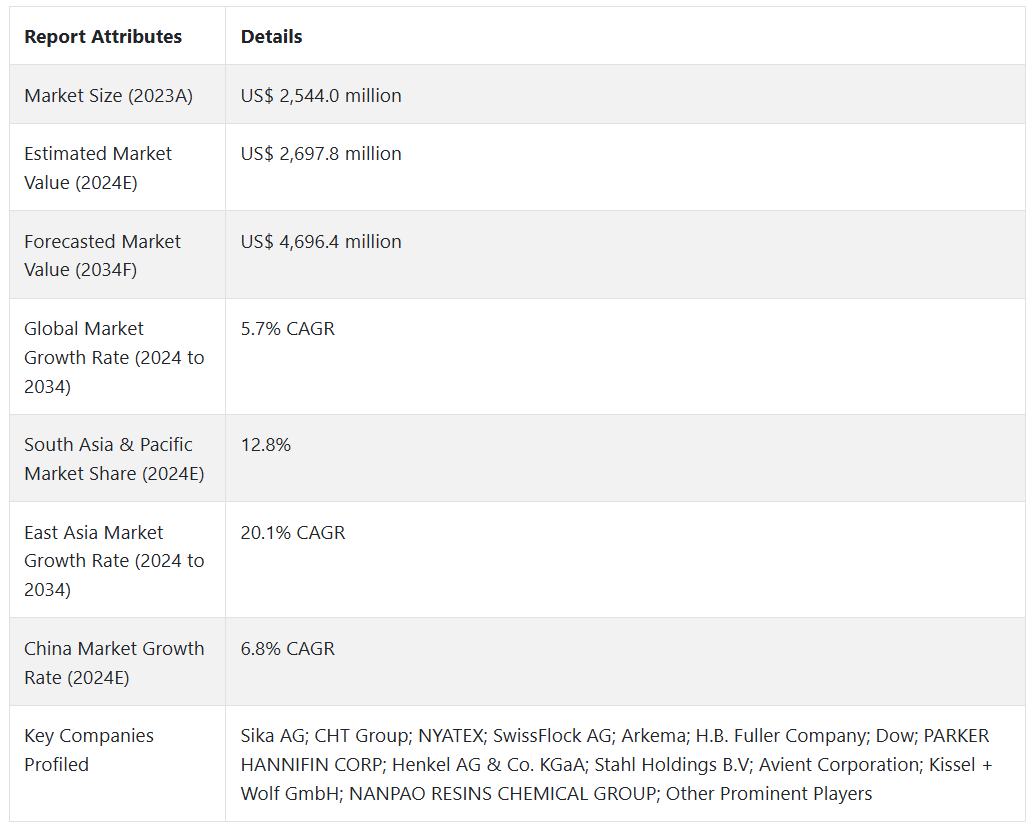1036x828 pixels.
Task: Select 'East Asia Market Growth Rate' cell
Action: click(x=114, y=561)
